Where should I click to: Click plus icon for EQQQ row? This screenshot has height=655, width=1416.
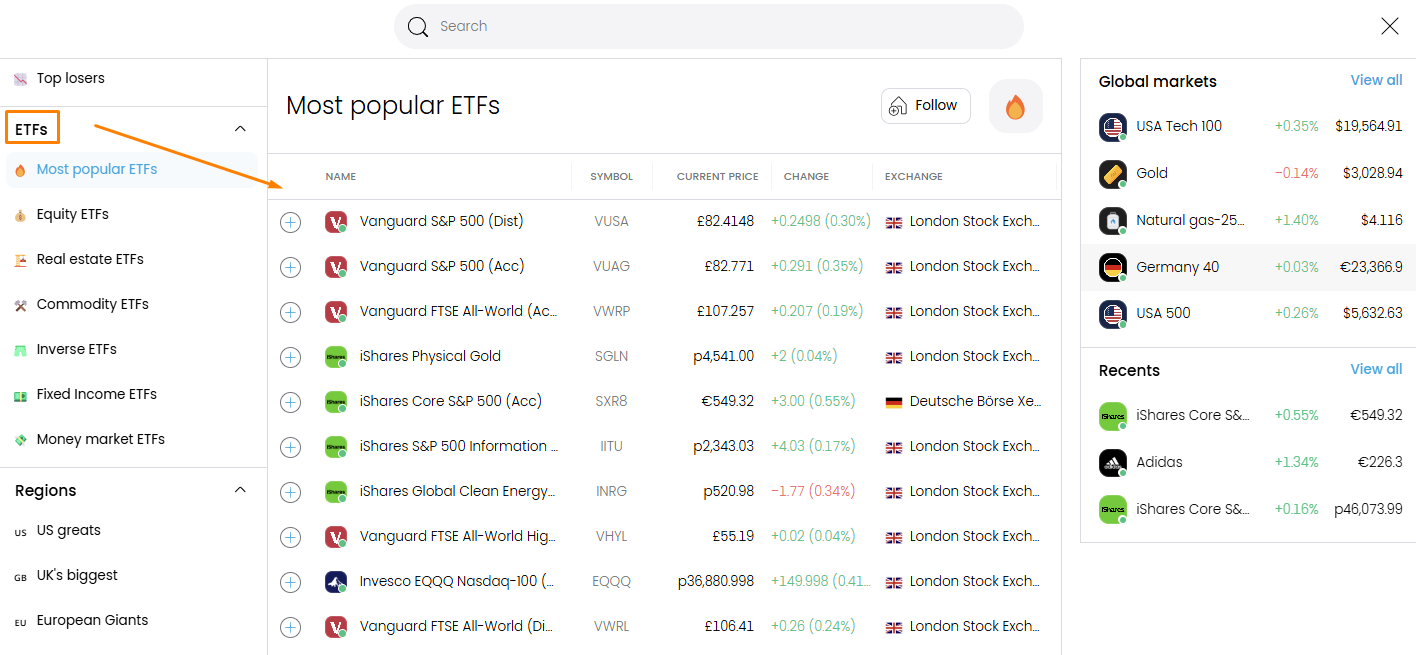[x=290, y=582]
